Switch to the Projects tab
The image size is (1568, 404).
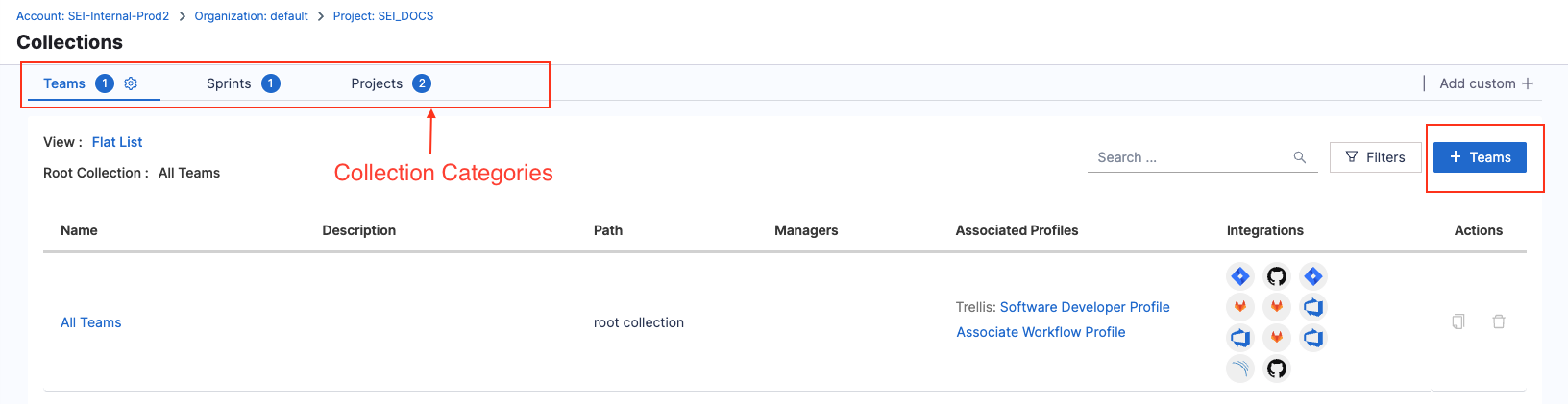[x=377, y=83]
